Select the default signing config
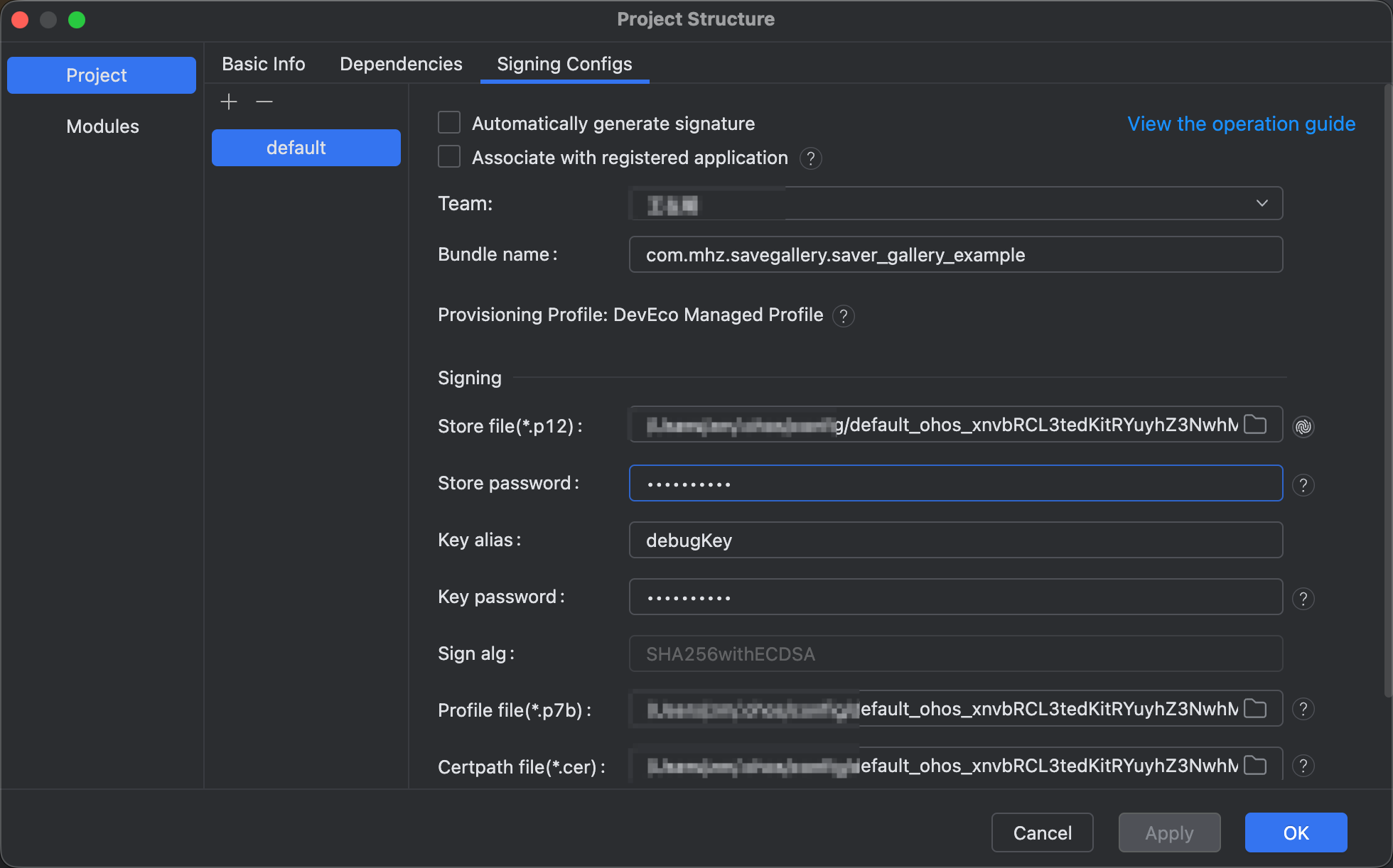Image resolution: width=1393 pixels, height=868 pixels. coord(306,148)
